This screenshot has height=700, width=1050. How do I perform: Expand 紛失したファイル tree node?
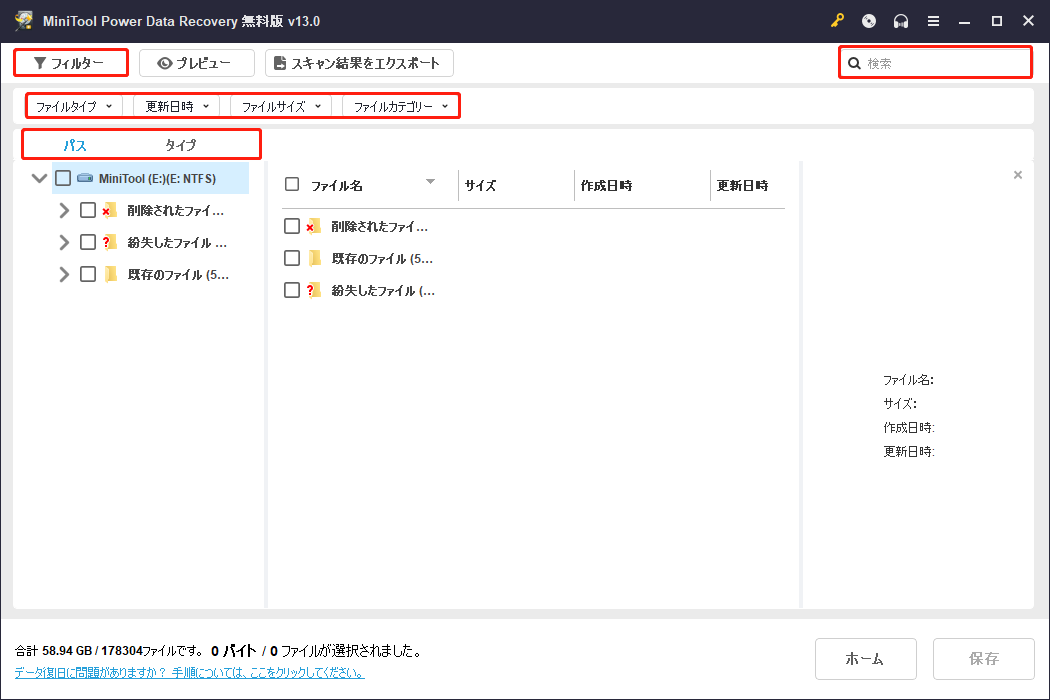64,242
